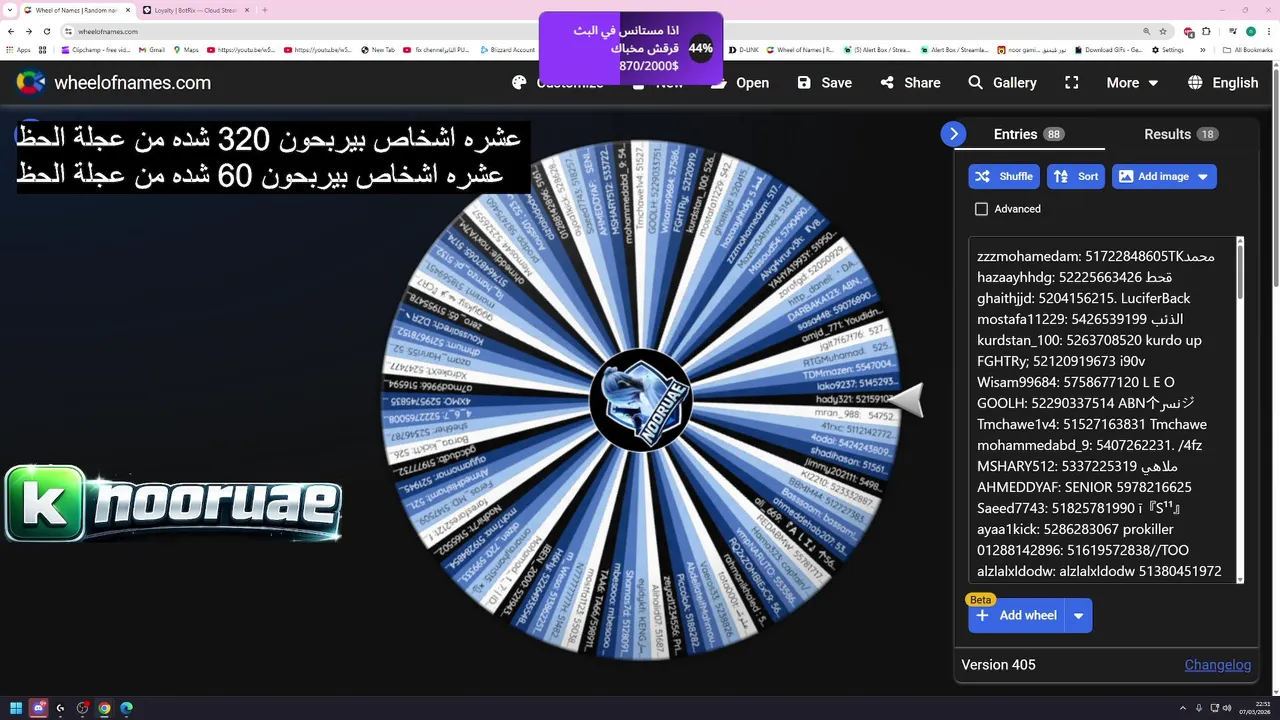The height and width of the screenshot is (720, 1280).
Task: Click the zoom magnifier icon in address bar
Action: 1146,31
